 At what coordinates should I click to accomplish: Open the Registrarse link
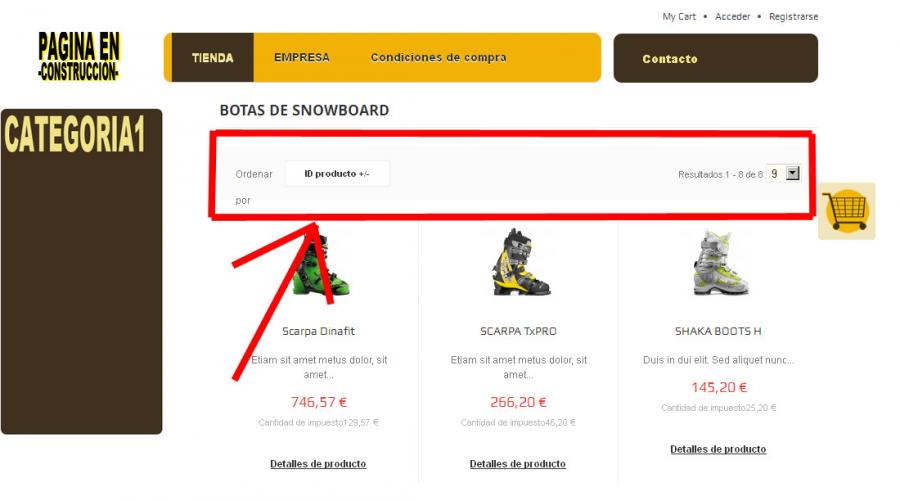793,17
